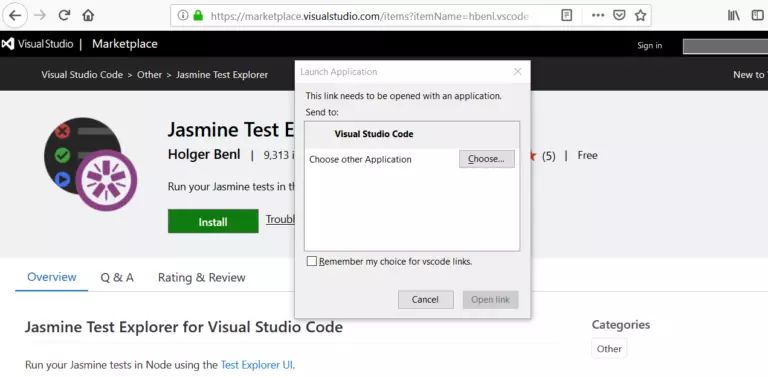Image resolution: width=768 pixels, height=377 pixels.
Task: Go back with the browser back arrow
Action: [x=15, y=15]
